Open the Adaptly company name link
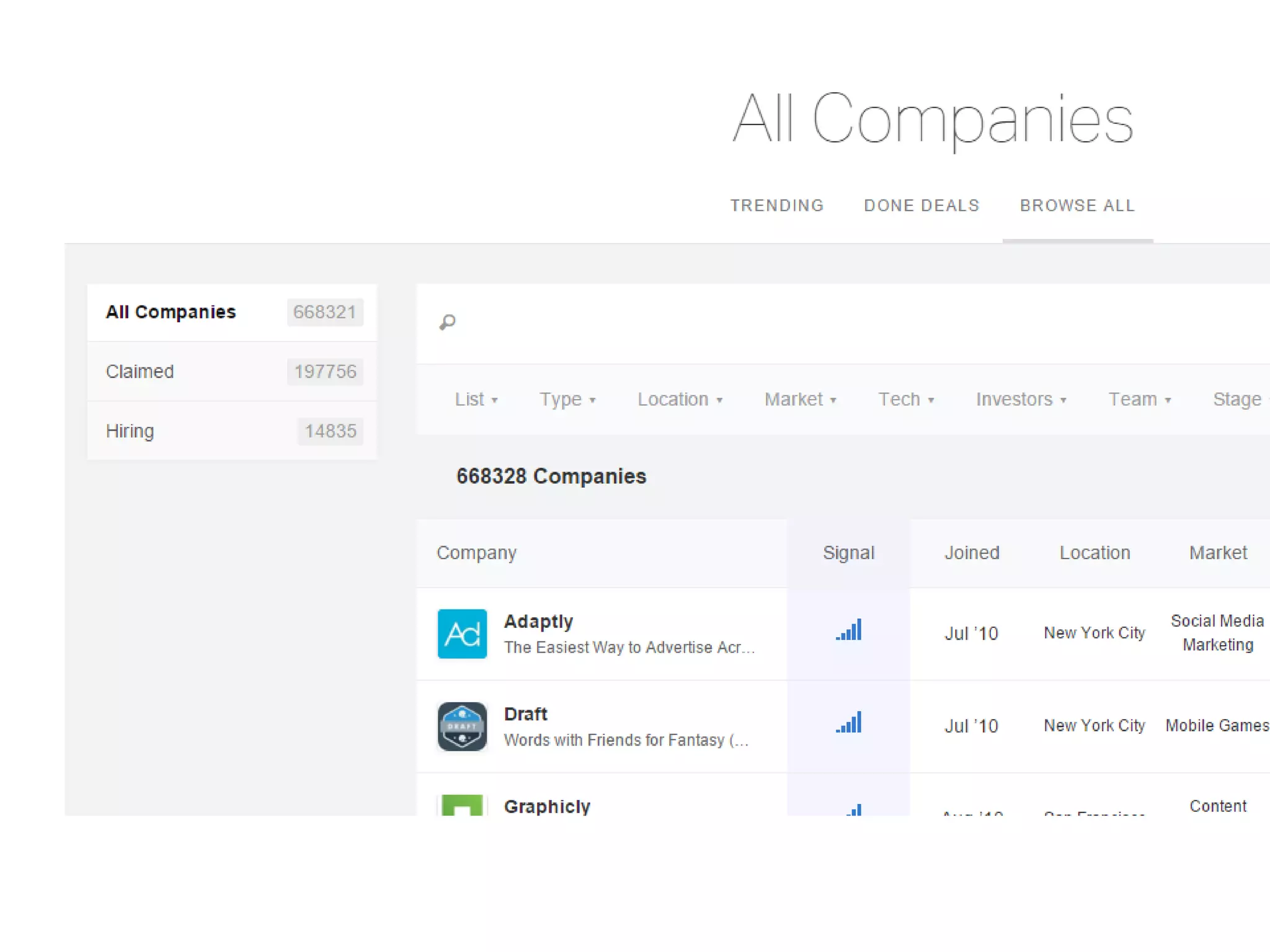The height and width of the screenshot is (952, 1270). (538, 622)
